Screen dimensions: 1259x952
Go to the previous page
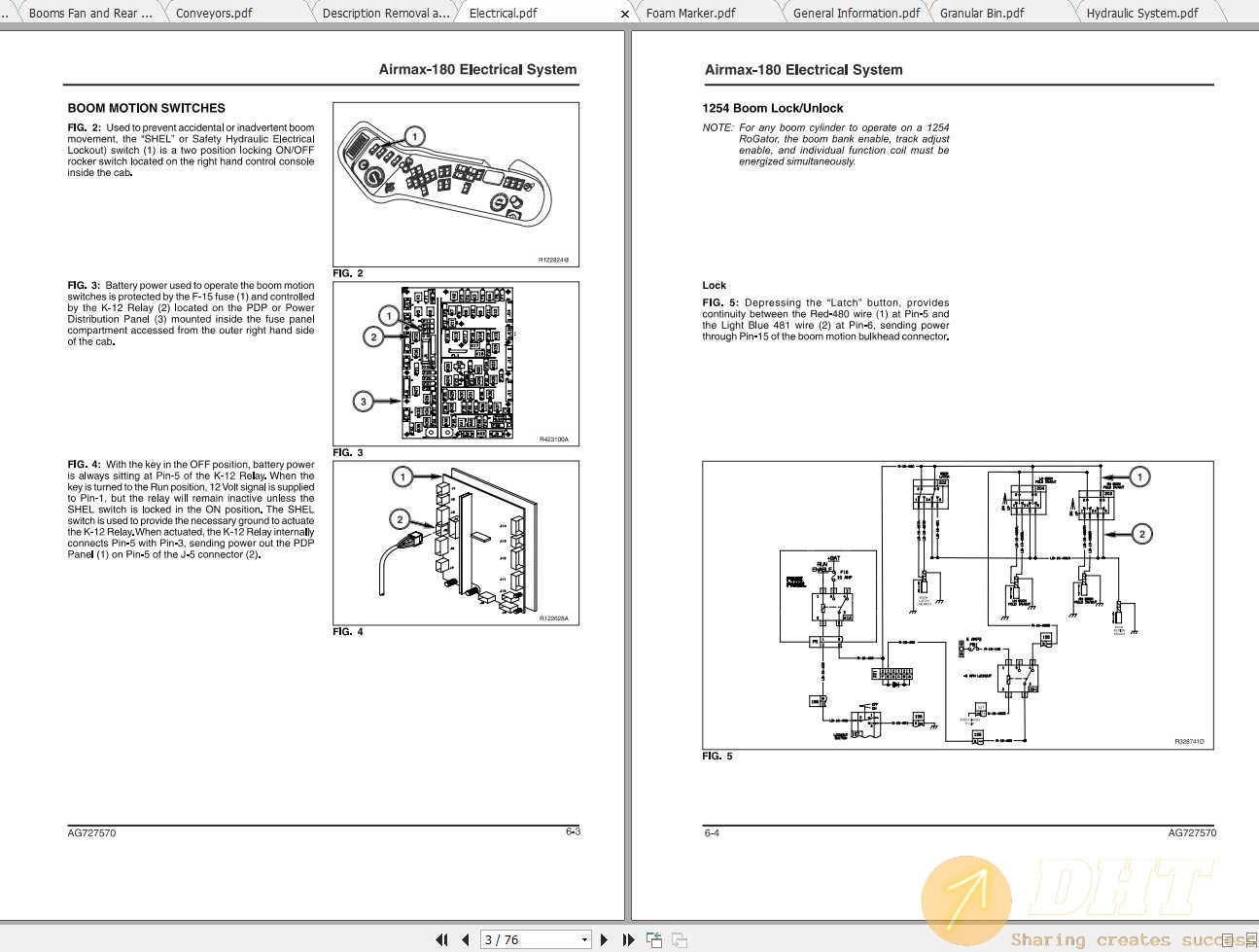click(465, 939)
